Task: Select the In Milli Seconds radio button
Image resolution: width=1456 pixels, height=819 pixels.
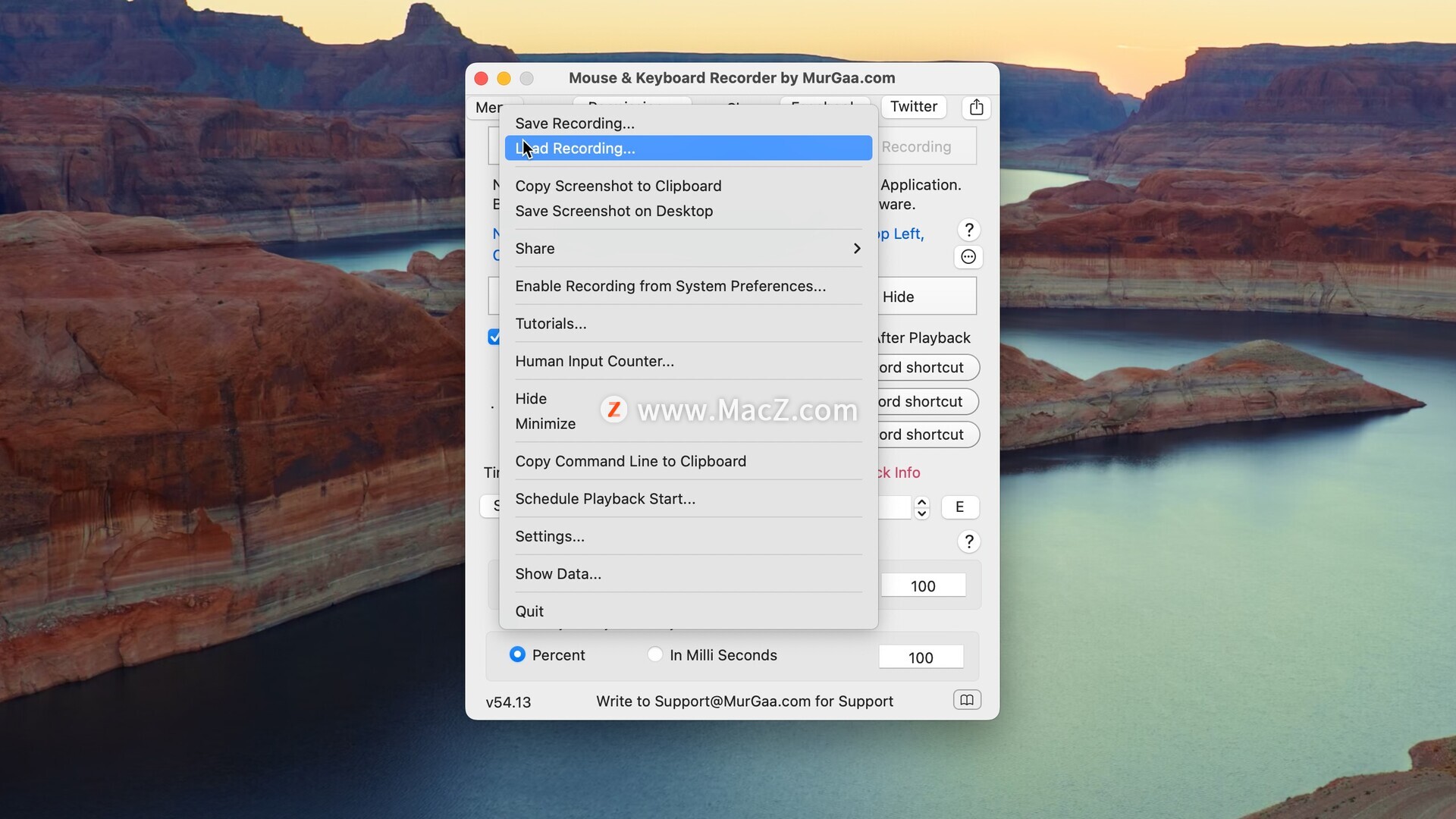Action: click(x=655, y=654)
